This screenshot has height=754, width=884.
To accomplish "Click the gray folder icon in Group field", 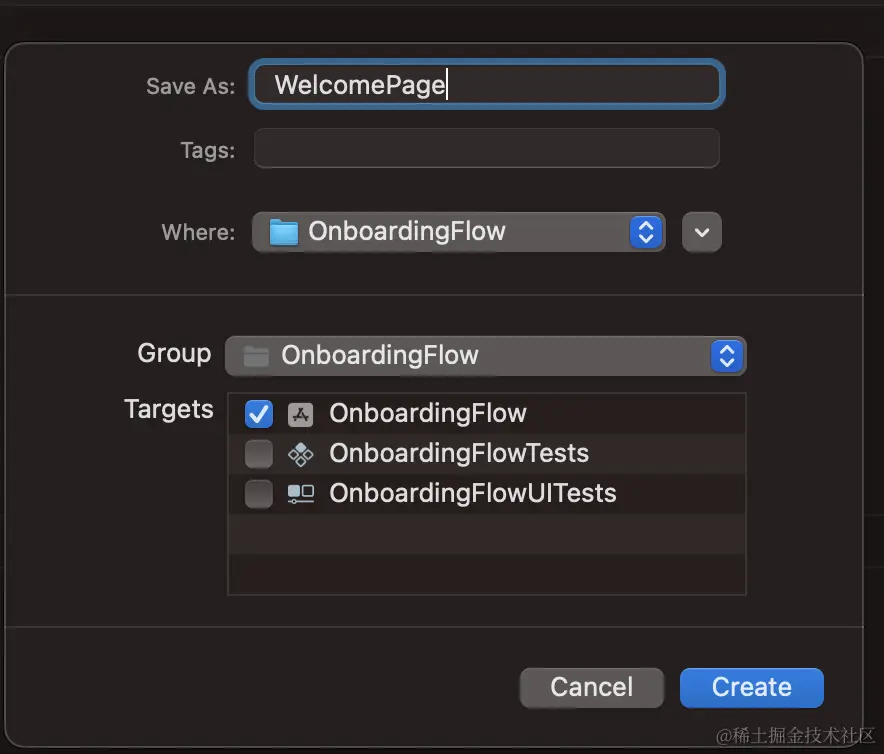I will coord(257,355).
